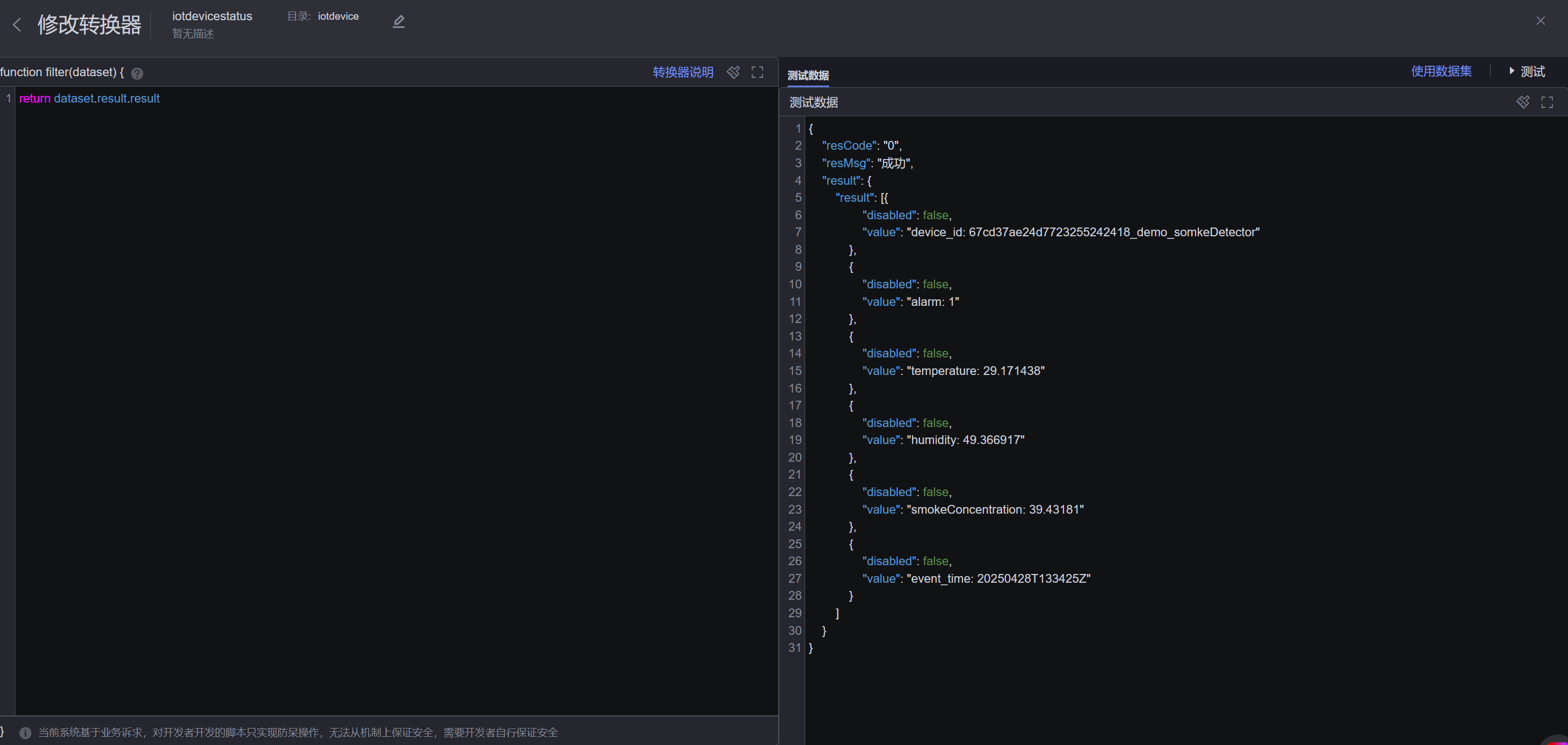Expand test data panel to fullscreen
This screenshot has height=745, width=1568.
[1547, 103]
